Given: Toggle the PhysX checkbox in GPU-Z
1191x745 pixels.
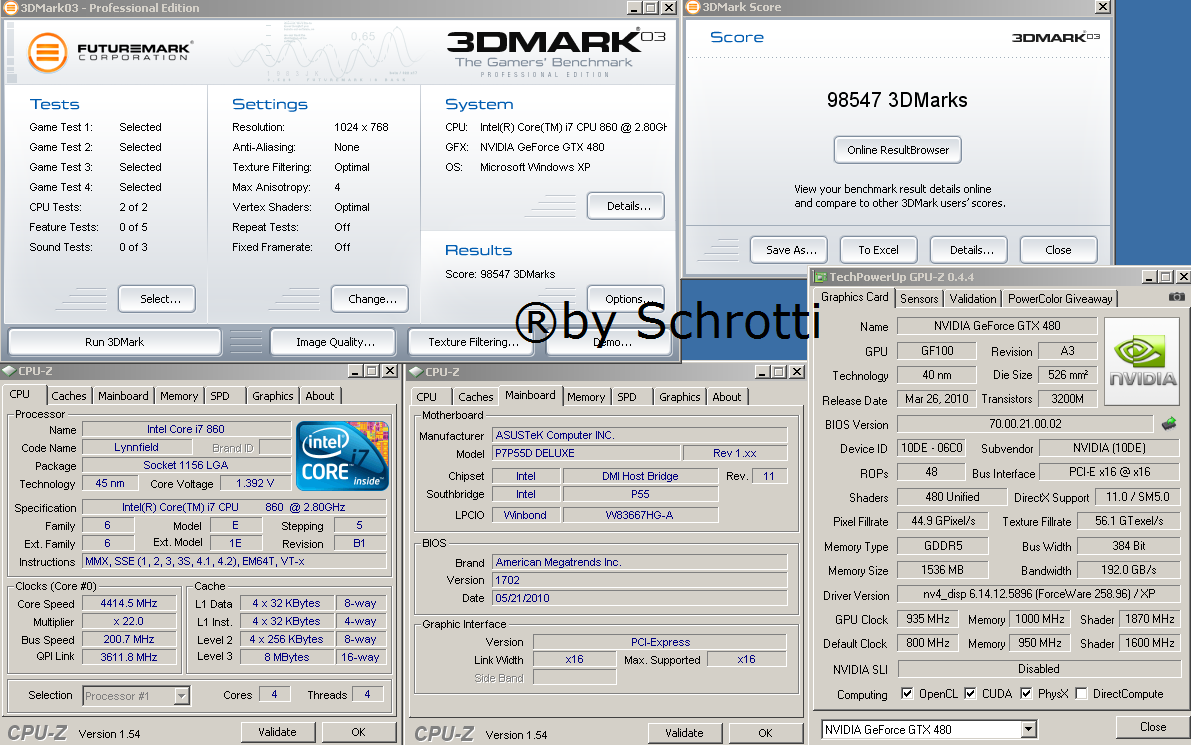Looking at the screenshot, I should pyautogui.click(x=1026, y=693).
